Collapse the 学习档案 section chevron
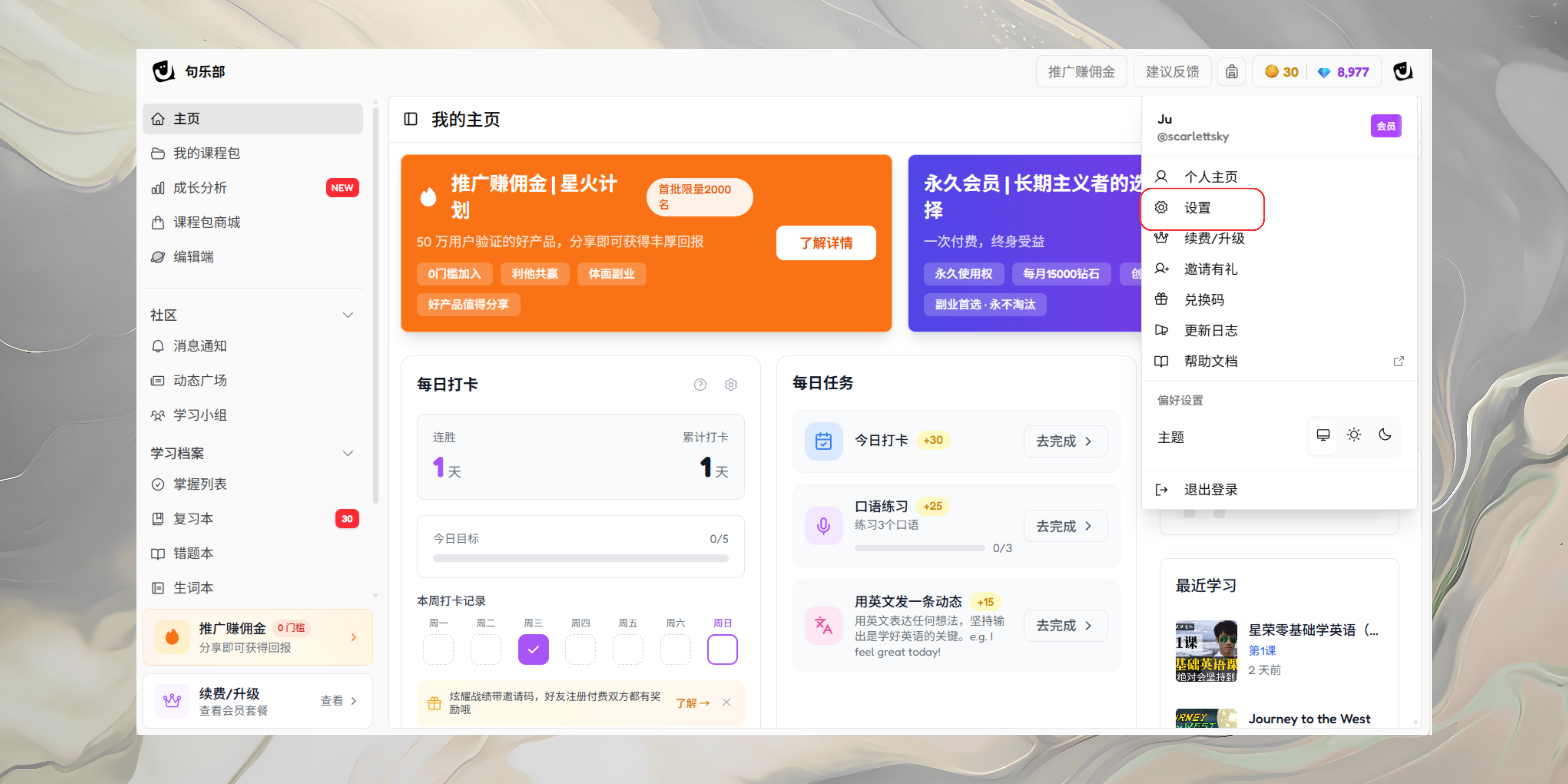 pos(348,454)
